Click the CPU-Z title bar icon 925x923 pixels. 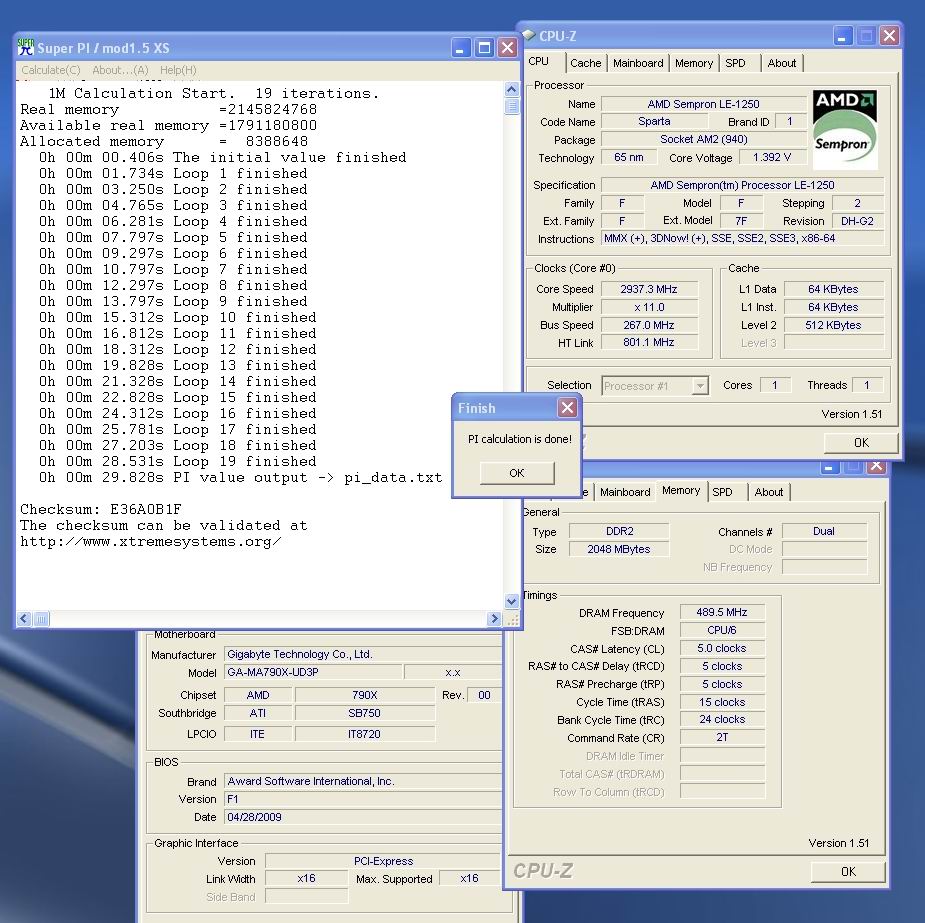529,35
